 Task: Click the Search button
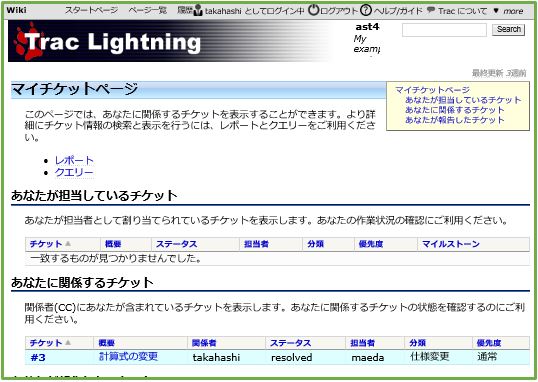pyautogui.click(x=508, y=29)
